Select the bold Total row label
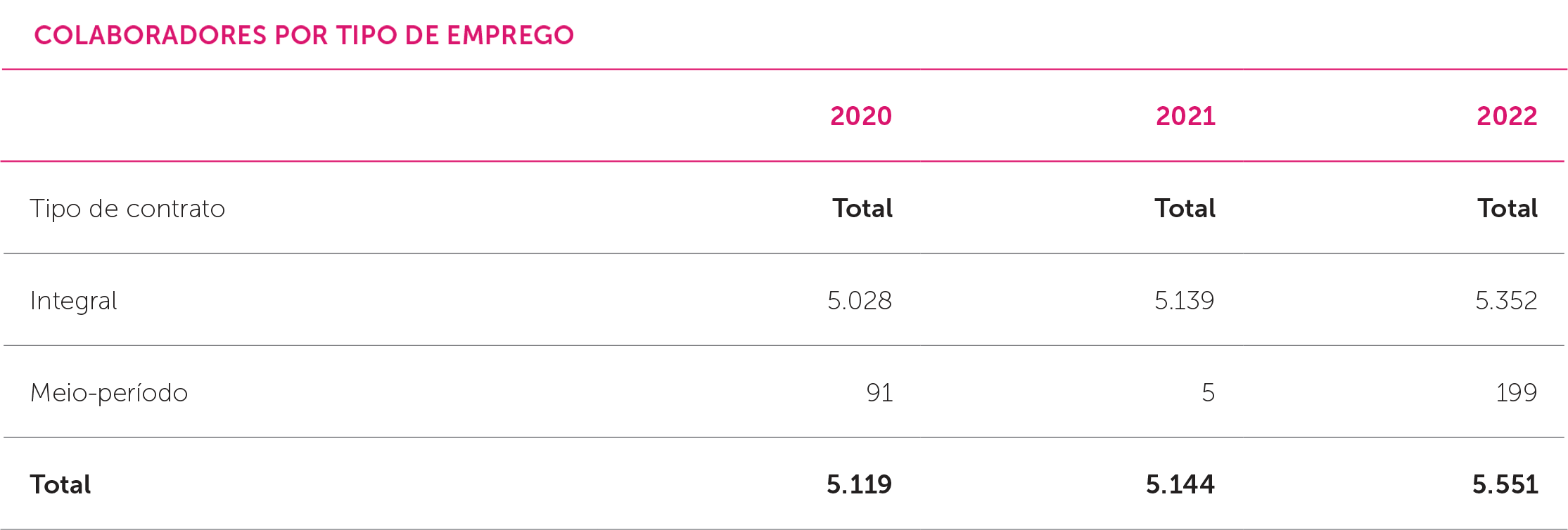This screenshot has width=1568, height=530. pyautogui.click(x=60, y=485)
